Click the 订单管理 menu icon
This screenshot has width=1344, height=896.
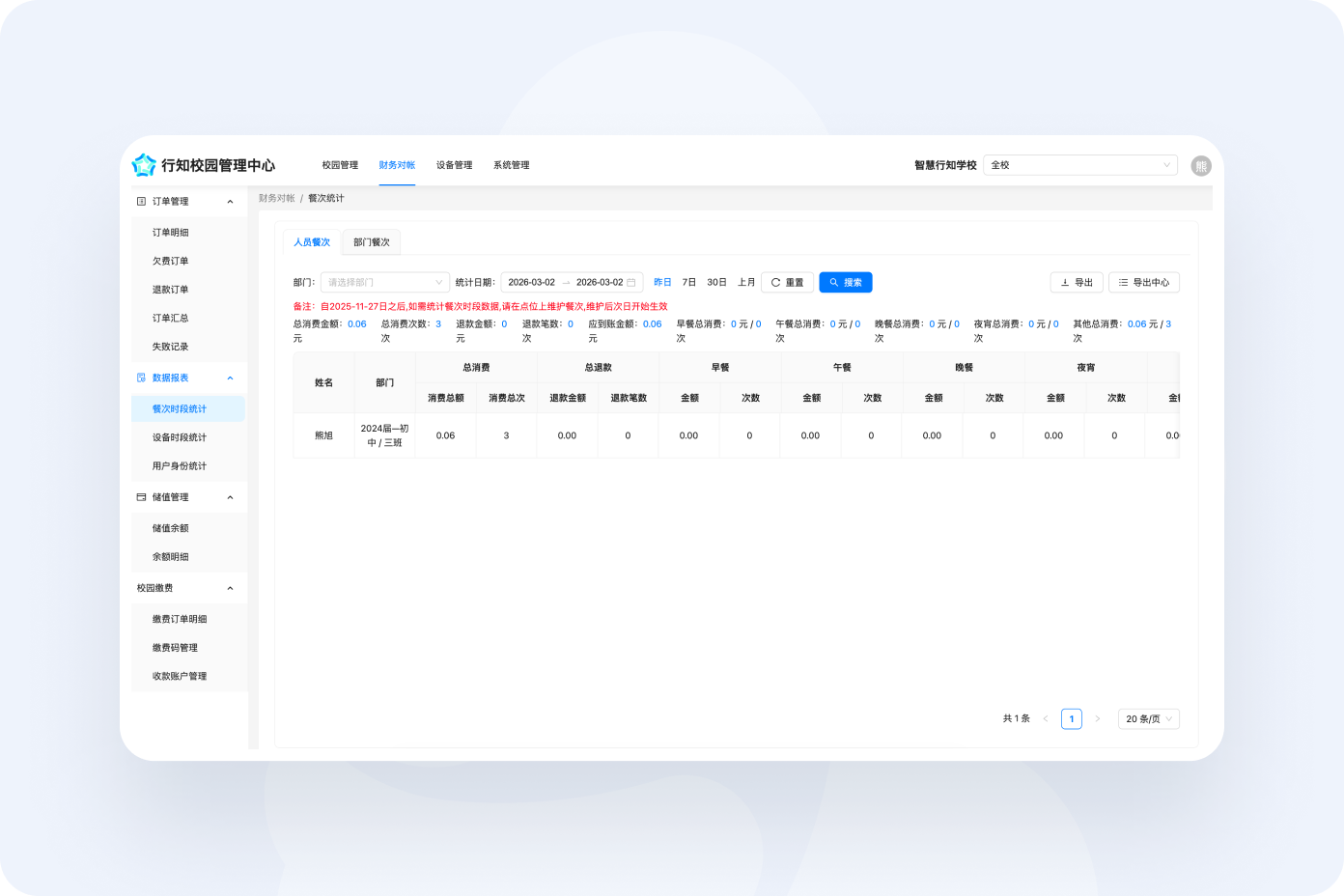click(141, 202)
